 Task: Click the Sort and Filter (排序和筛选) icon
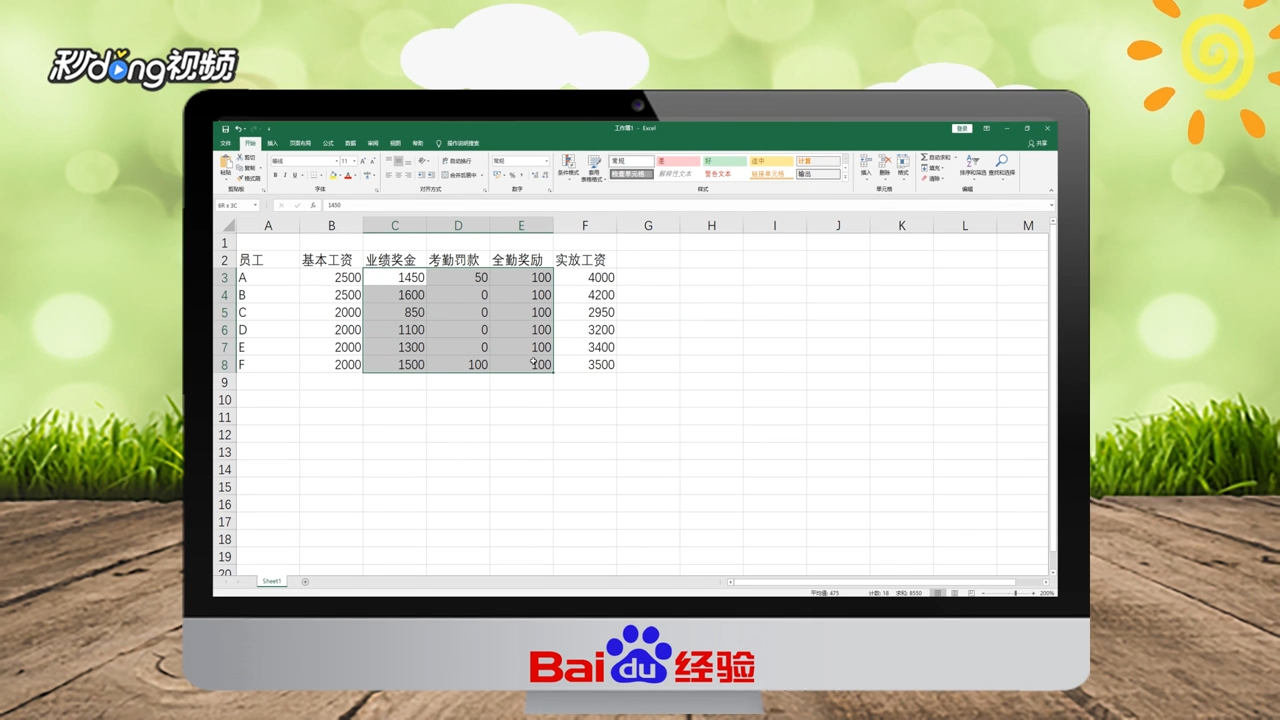click(972, 160)
